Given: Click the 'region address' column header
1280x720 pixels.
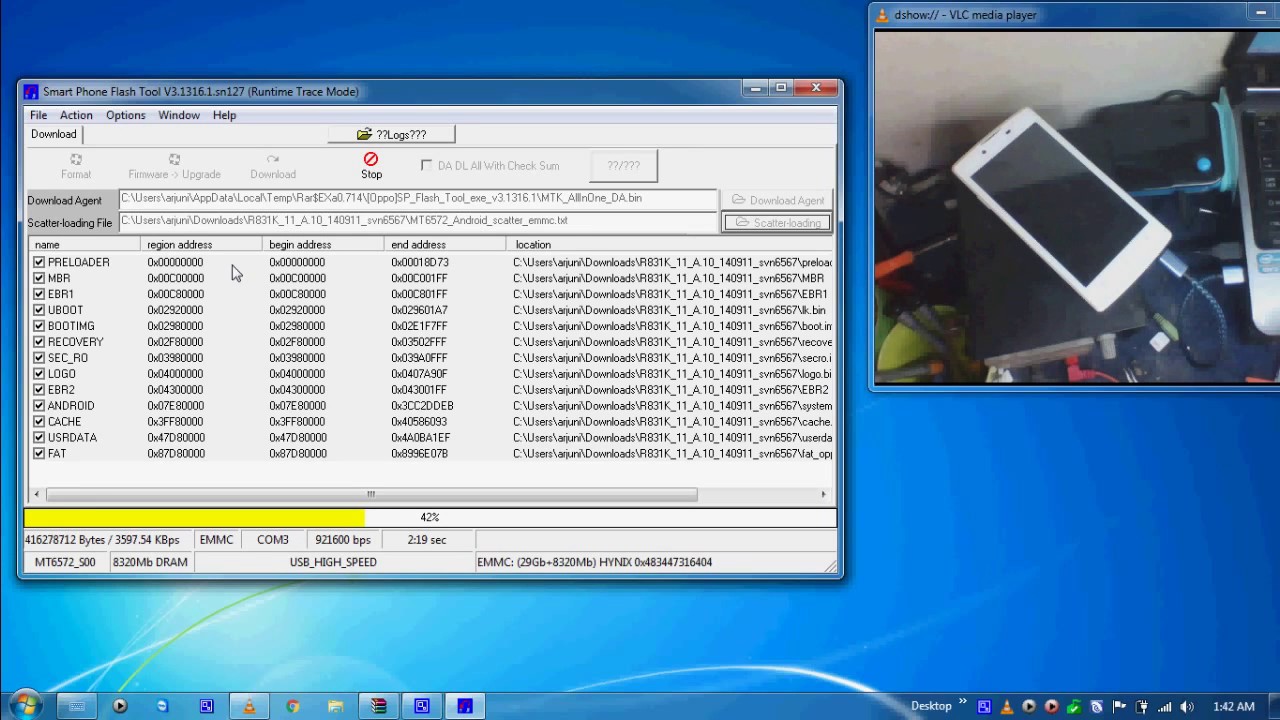Looking at the screenshot, I should [202, 244].
